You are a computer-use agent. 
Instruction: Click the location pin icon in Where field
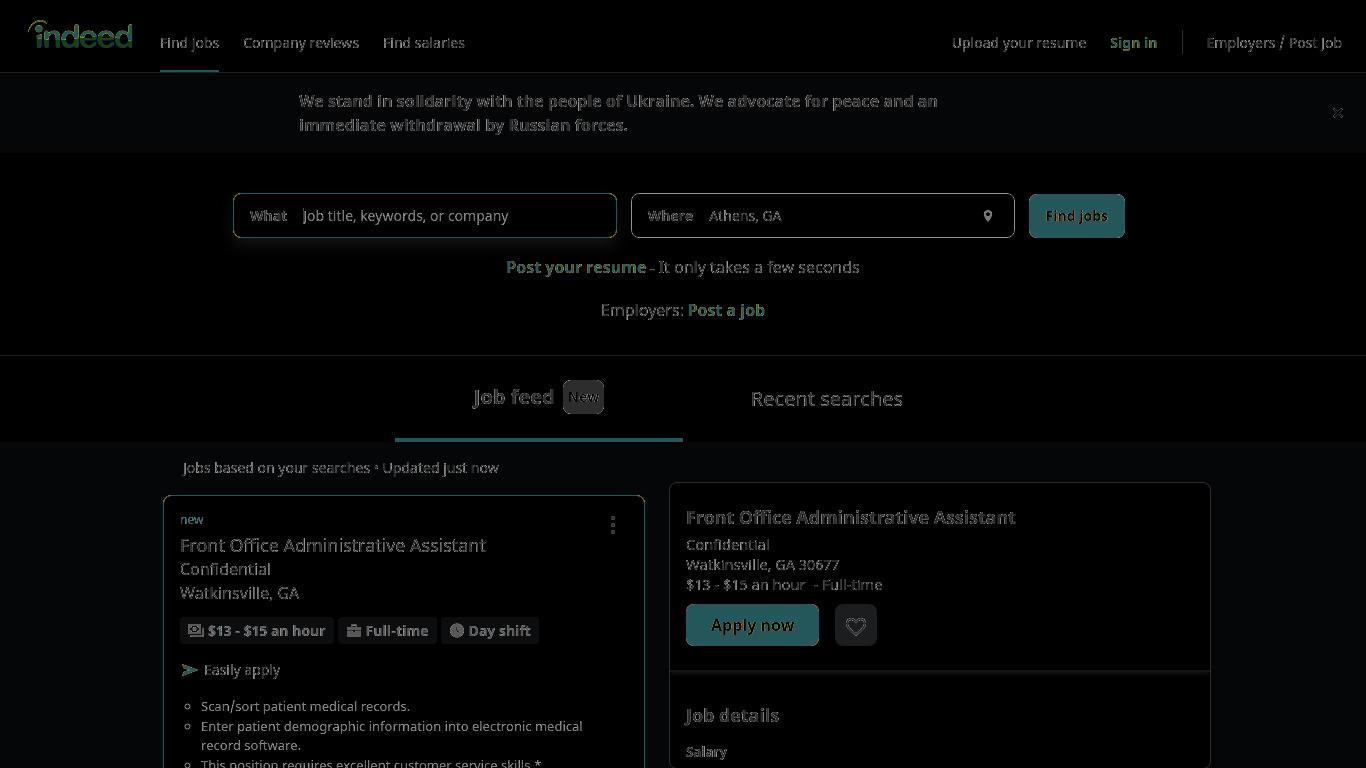[987, 216]
